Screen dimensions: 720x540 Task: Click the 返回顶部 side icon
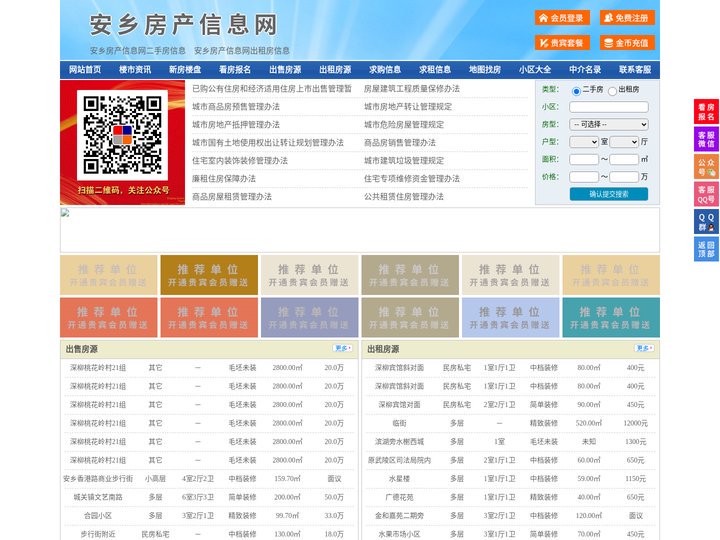[x=706, y=249]
